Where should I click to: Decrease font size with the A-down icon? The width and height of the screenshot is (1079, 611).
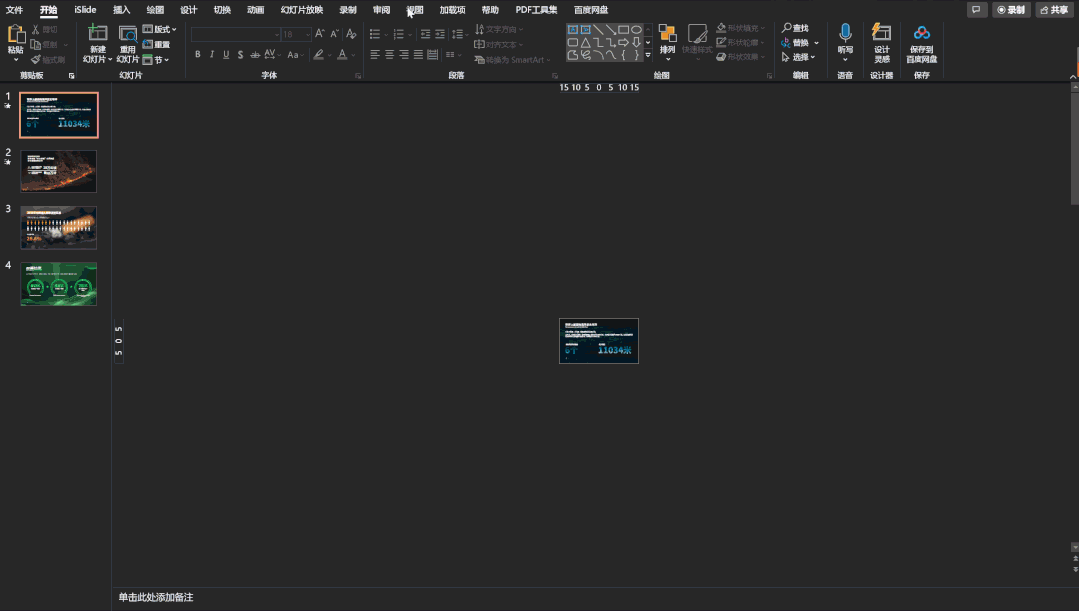(x=334, y=34)
